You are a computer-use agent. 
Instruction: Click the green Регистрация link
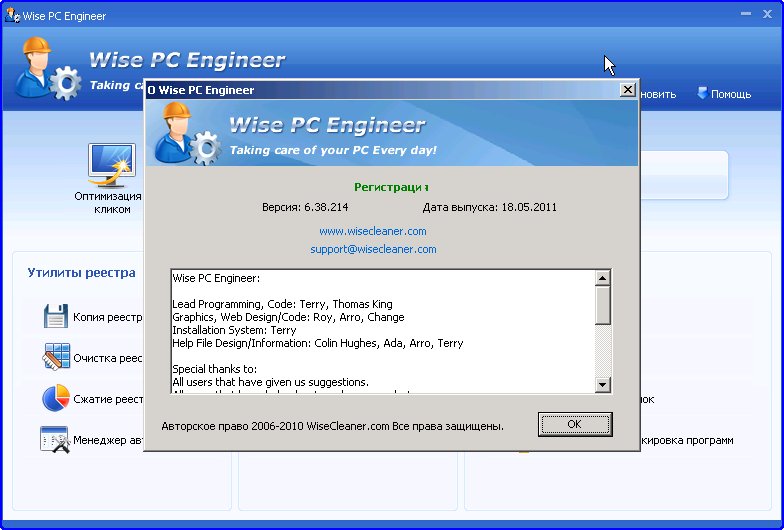391,187
